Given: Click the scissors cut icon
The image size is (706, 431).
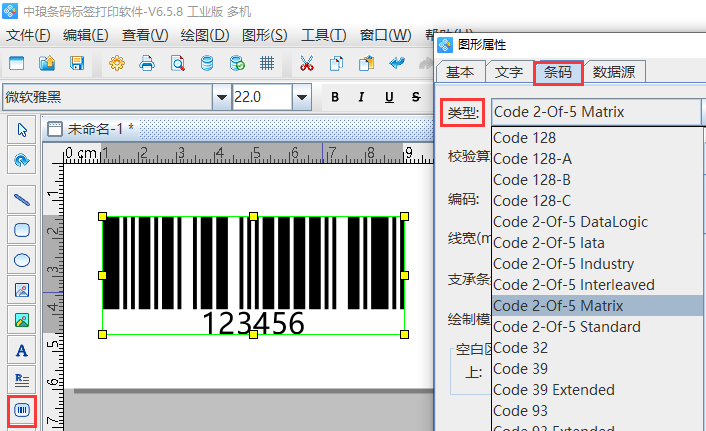Looking at the screenshot, I should point(307,64).
